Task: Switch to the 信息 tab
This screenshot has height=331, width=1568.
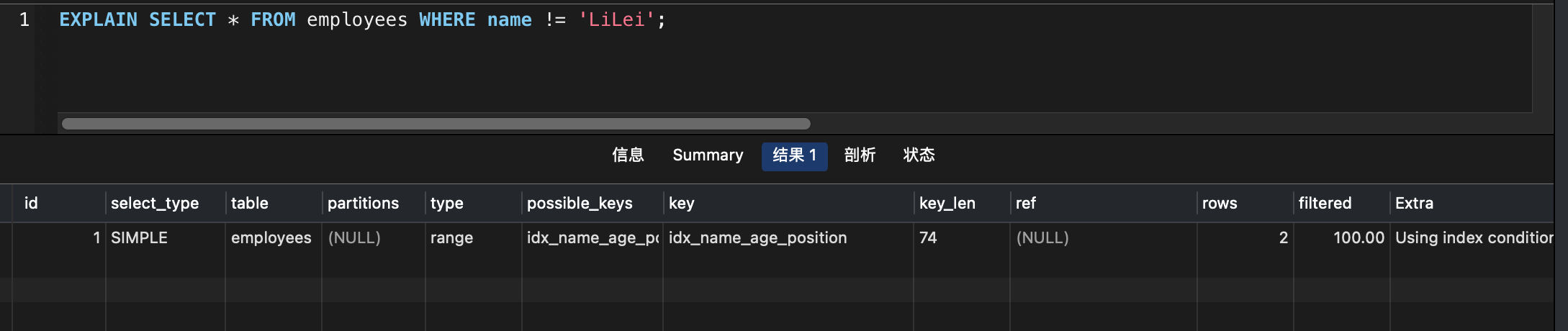Action: [x=628, y=155]
